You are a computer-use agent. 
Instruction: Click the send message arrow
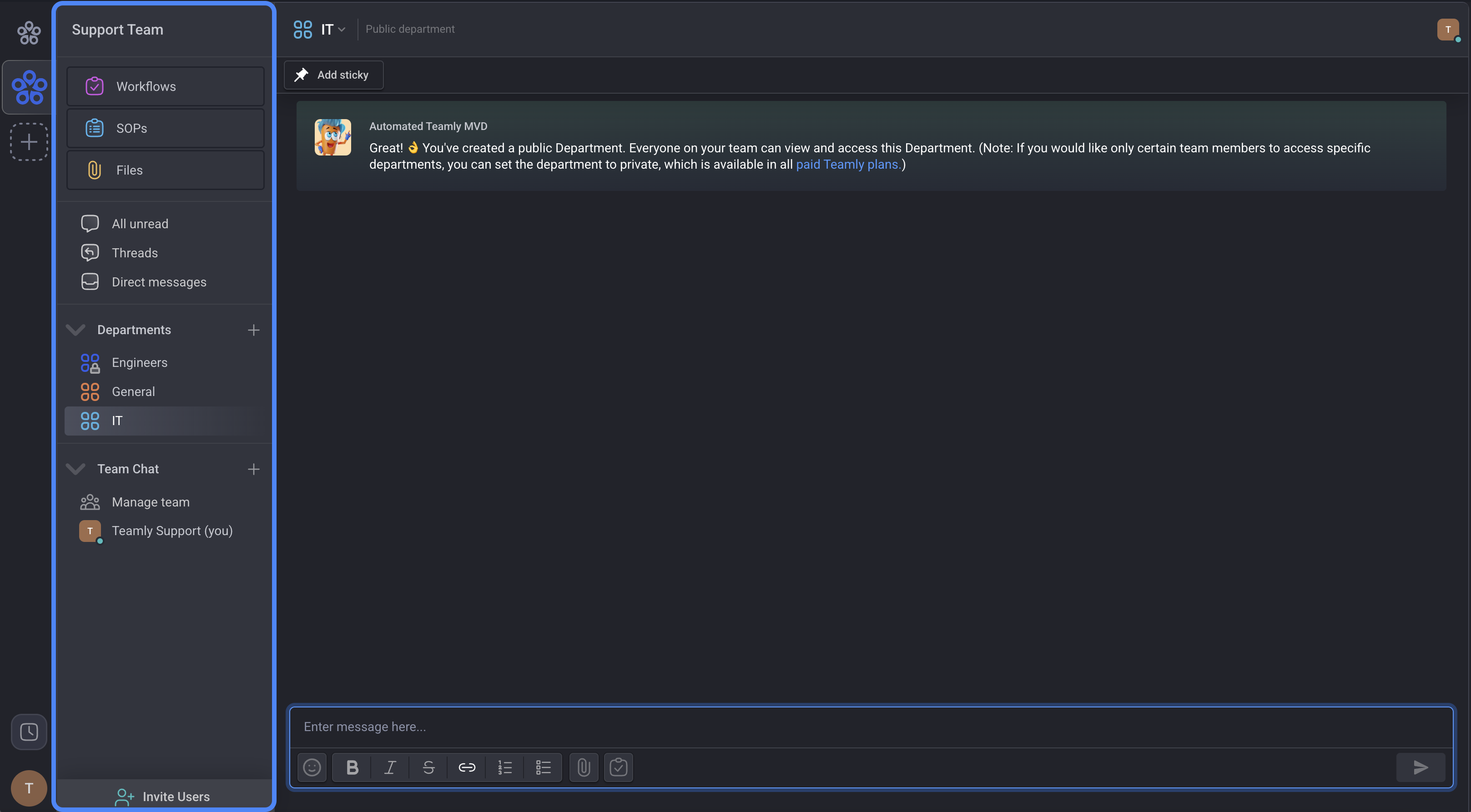click(1420, 767)
